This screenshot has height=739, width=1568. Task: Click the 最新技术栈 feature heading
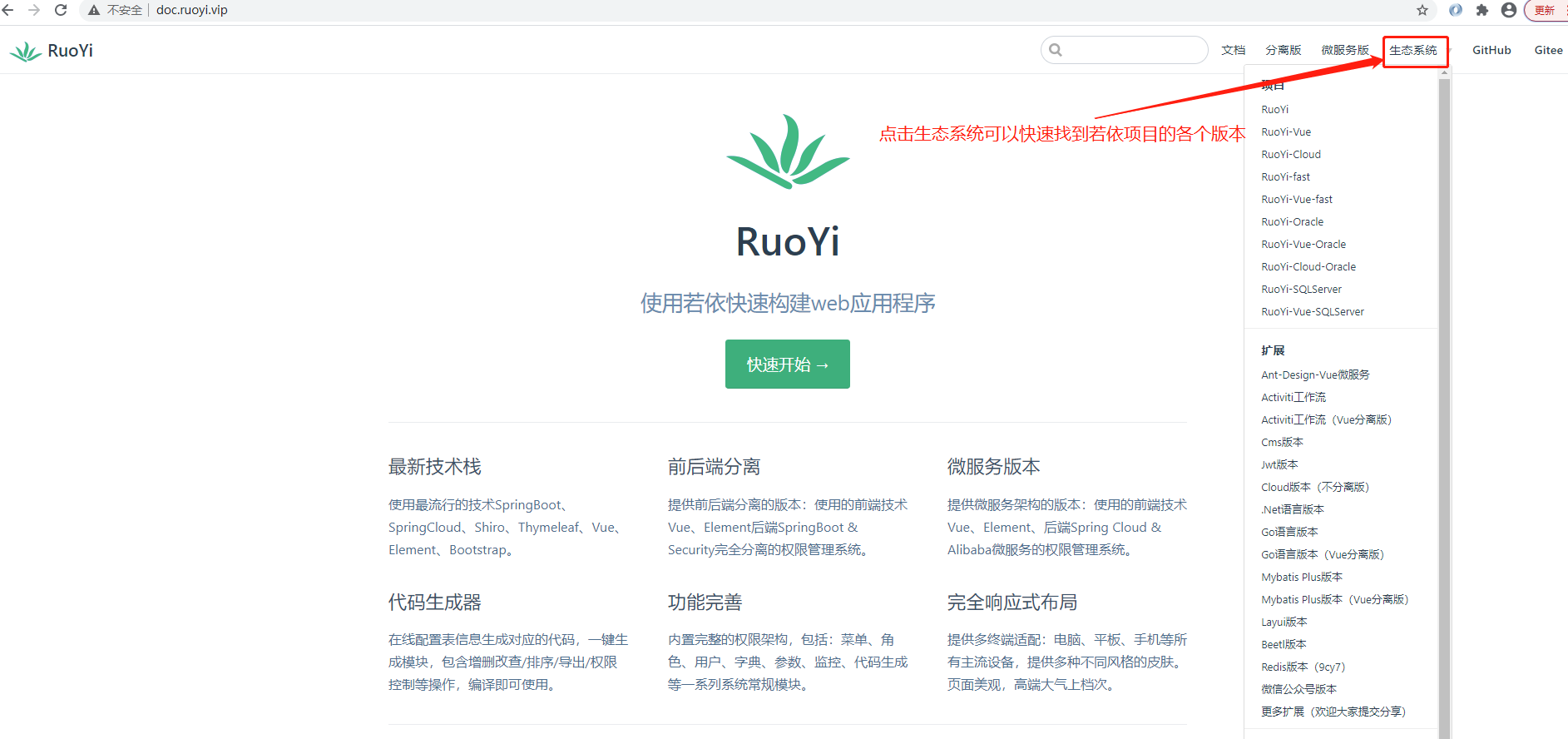click(435, 467)
